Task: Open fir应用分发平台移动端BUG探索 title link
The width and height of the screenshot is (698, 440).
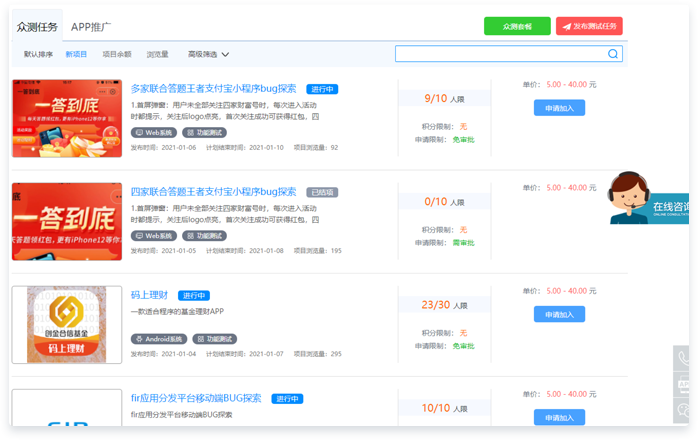Action: 196,398
